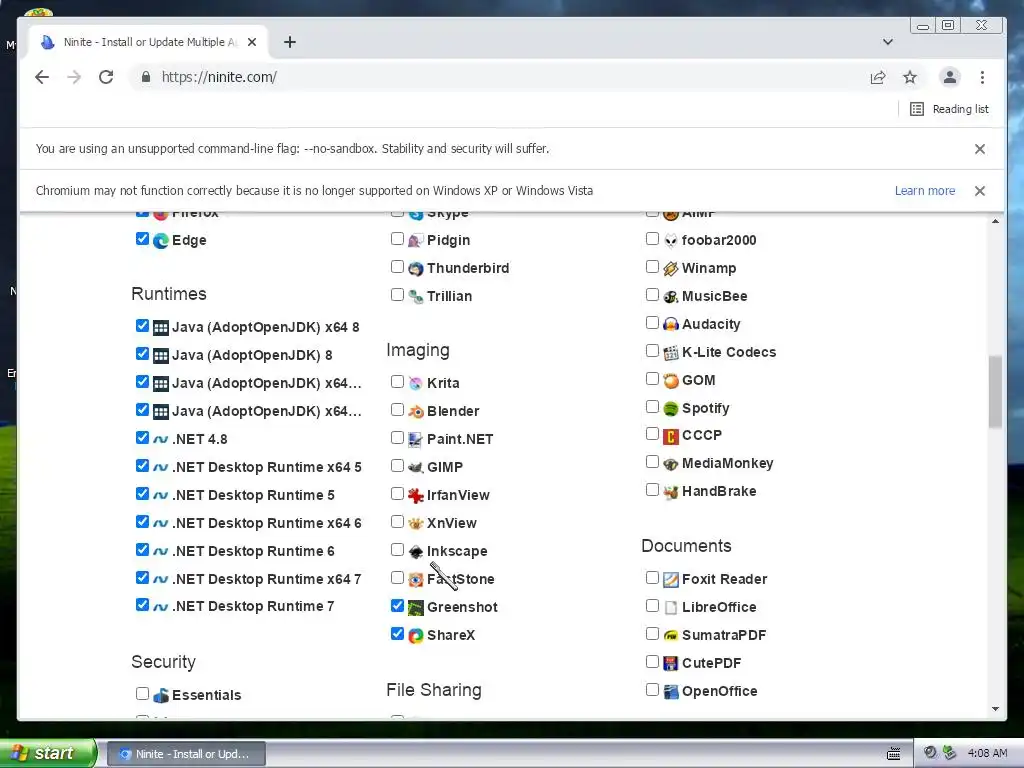Open the tab search dropdown arrow
This screenshot has width=1024, height=768.
click(x=888, y=42)
